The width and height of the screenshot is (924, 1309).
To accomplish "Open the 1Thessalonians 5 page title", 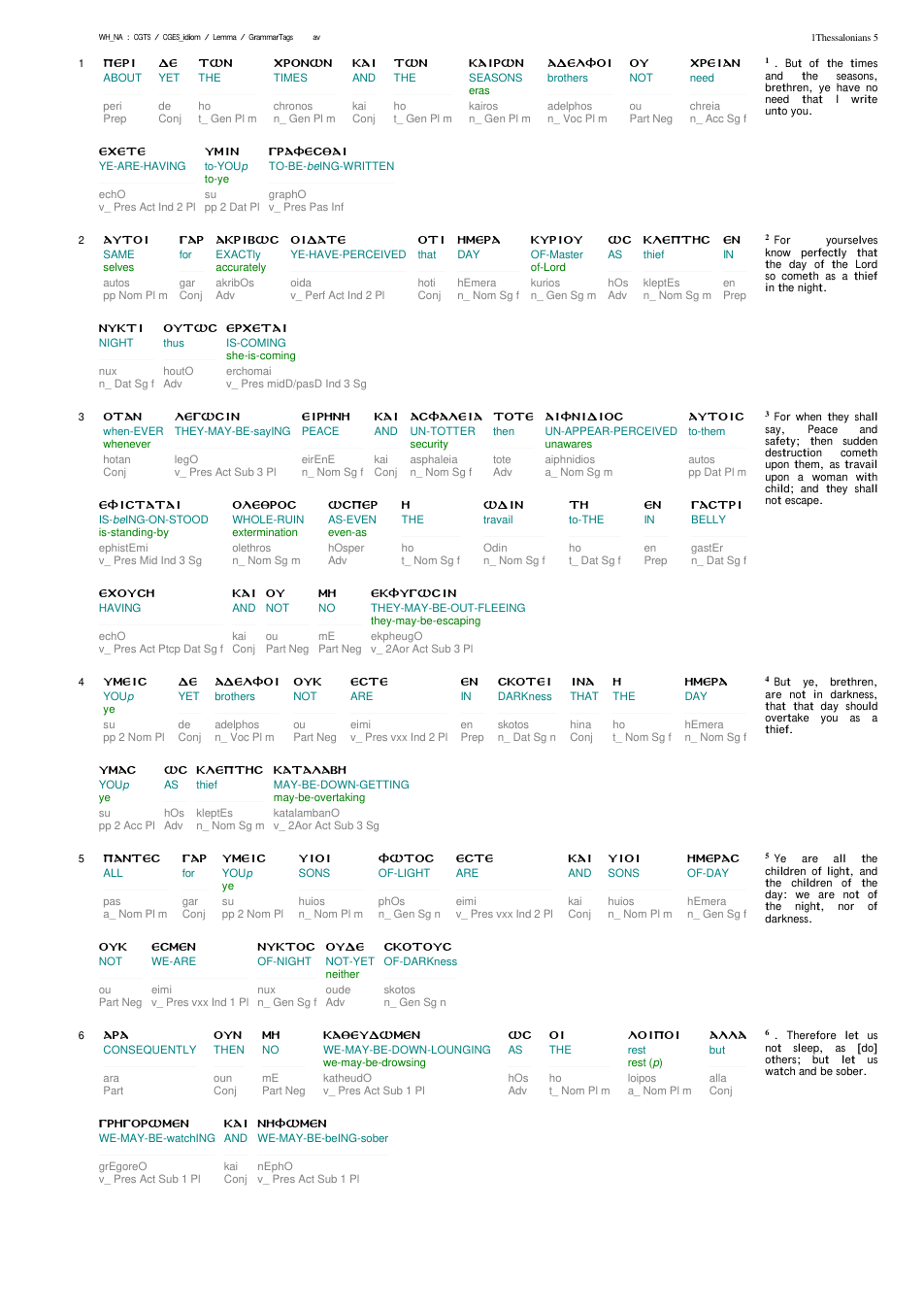I will coord(844,38).
